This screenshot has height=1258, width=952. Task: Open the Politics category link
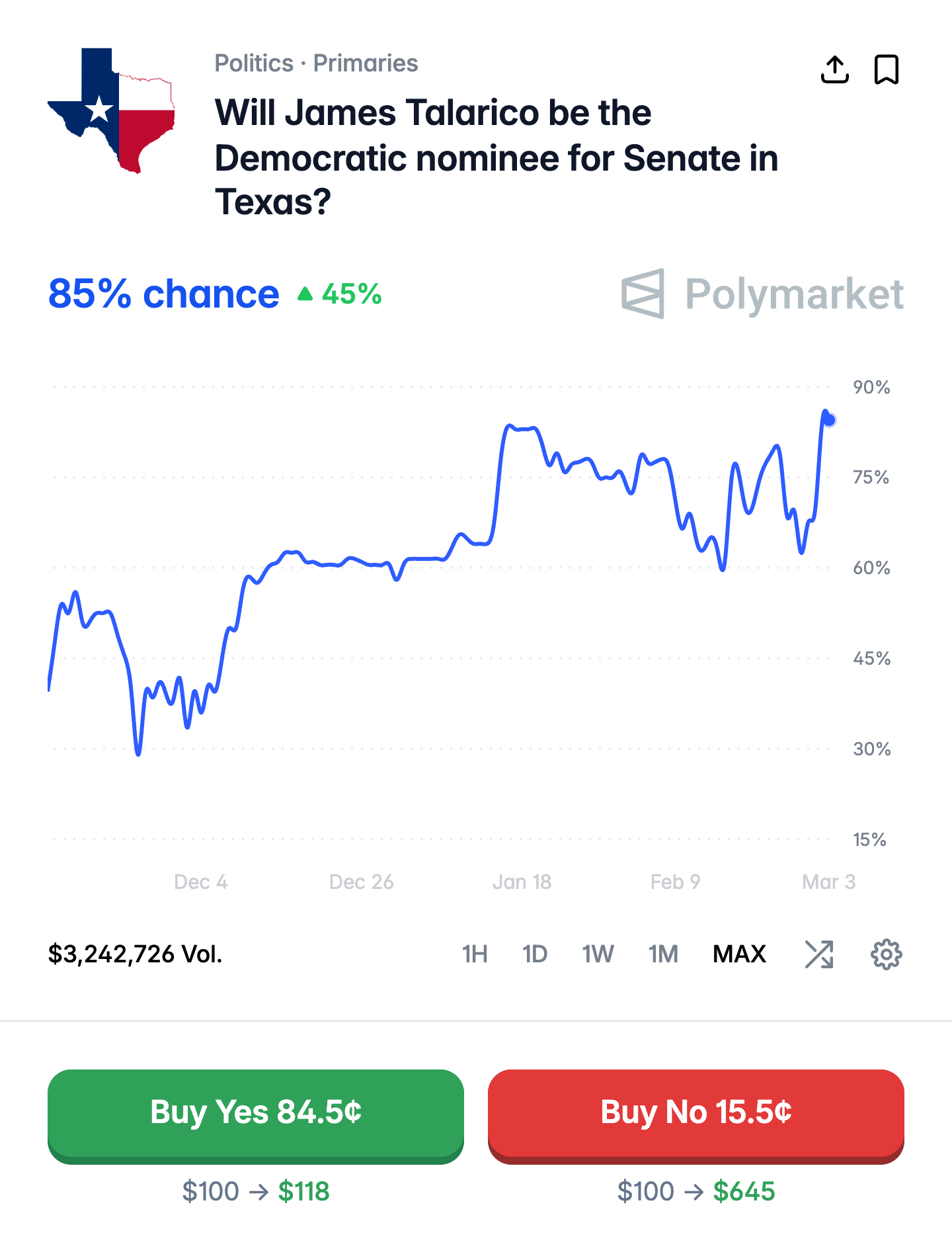254,63
